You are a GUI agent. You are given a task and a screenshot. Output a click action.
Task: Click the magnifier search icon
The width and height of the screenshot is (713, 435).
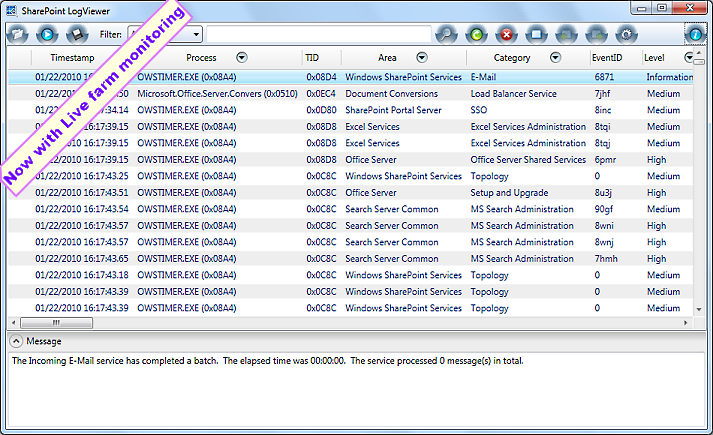[447, 35]
